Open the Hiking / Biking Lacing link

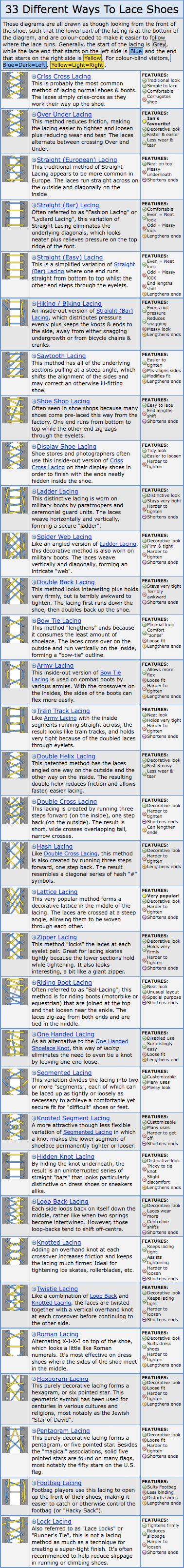coord(69,304)
